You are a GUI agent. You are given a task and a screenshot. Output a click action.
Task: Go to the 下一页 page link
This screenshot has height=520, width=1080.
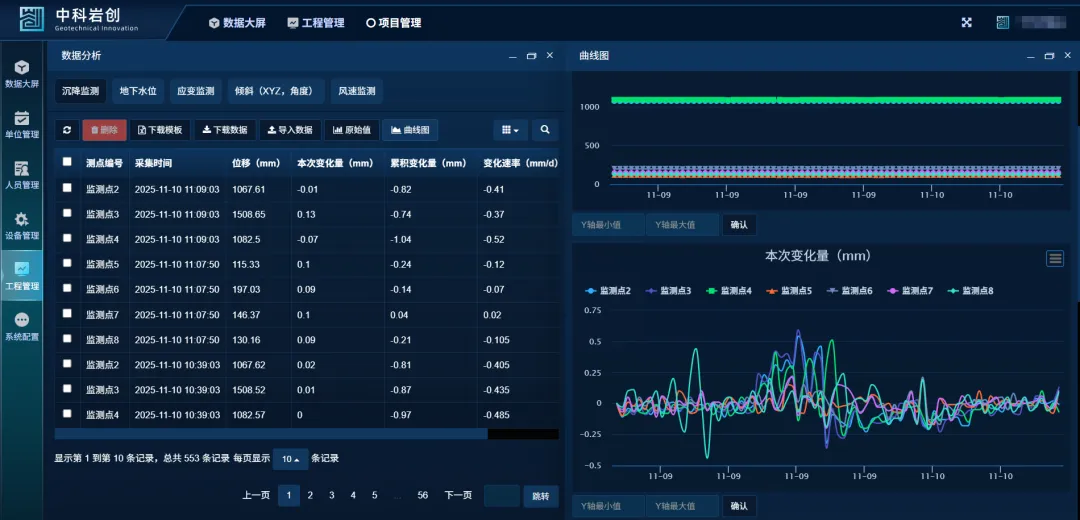tap(457, 495)
